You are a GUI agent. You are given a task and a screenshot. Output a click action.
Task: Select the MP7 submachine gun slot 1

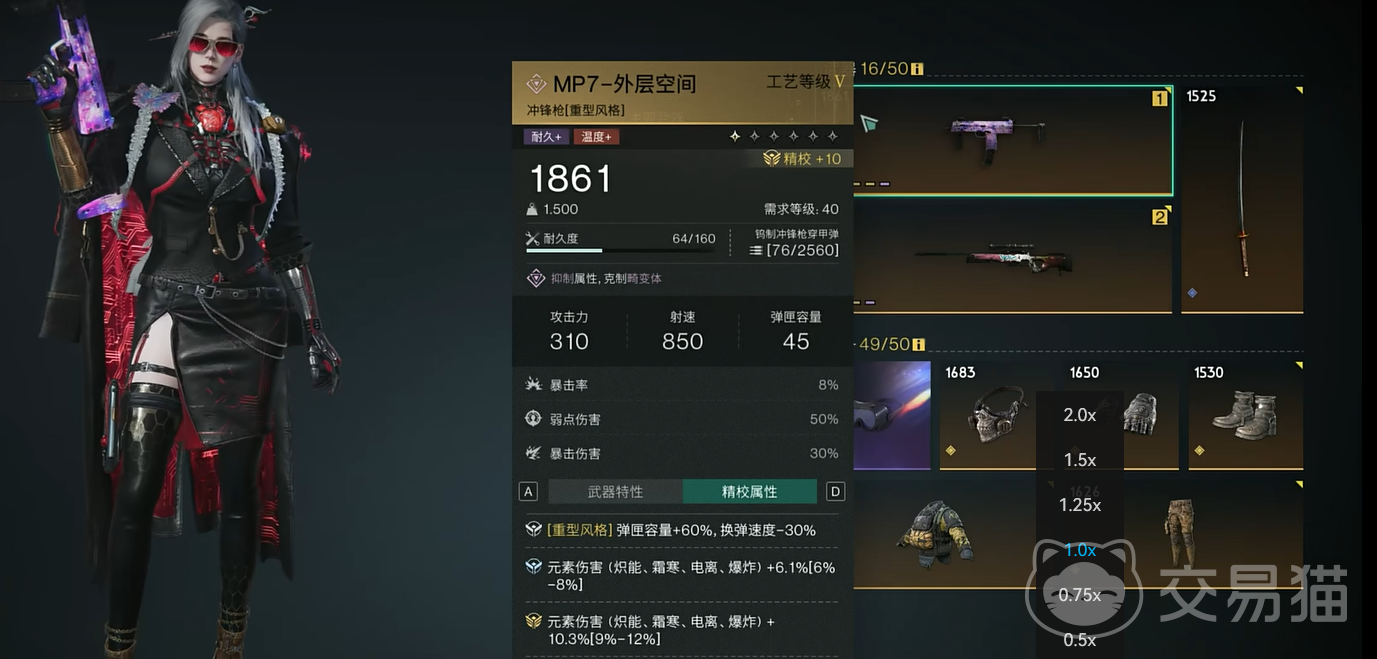(x=1012, y=140)
